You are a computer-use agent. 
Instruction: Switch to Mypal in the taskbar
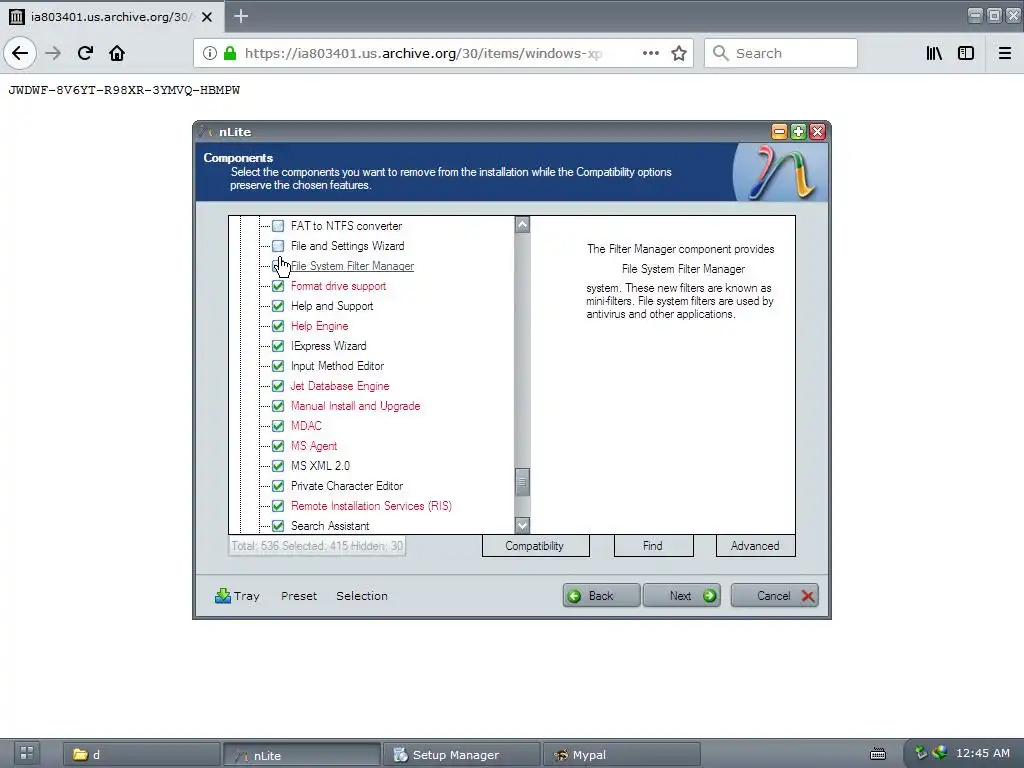622,754
